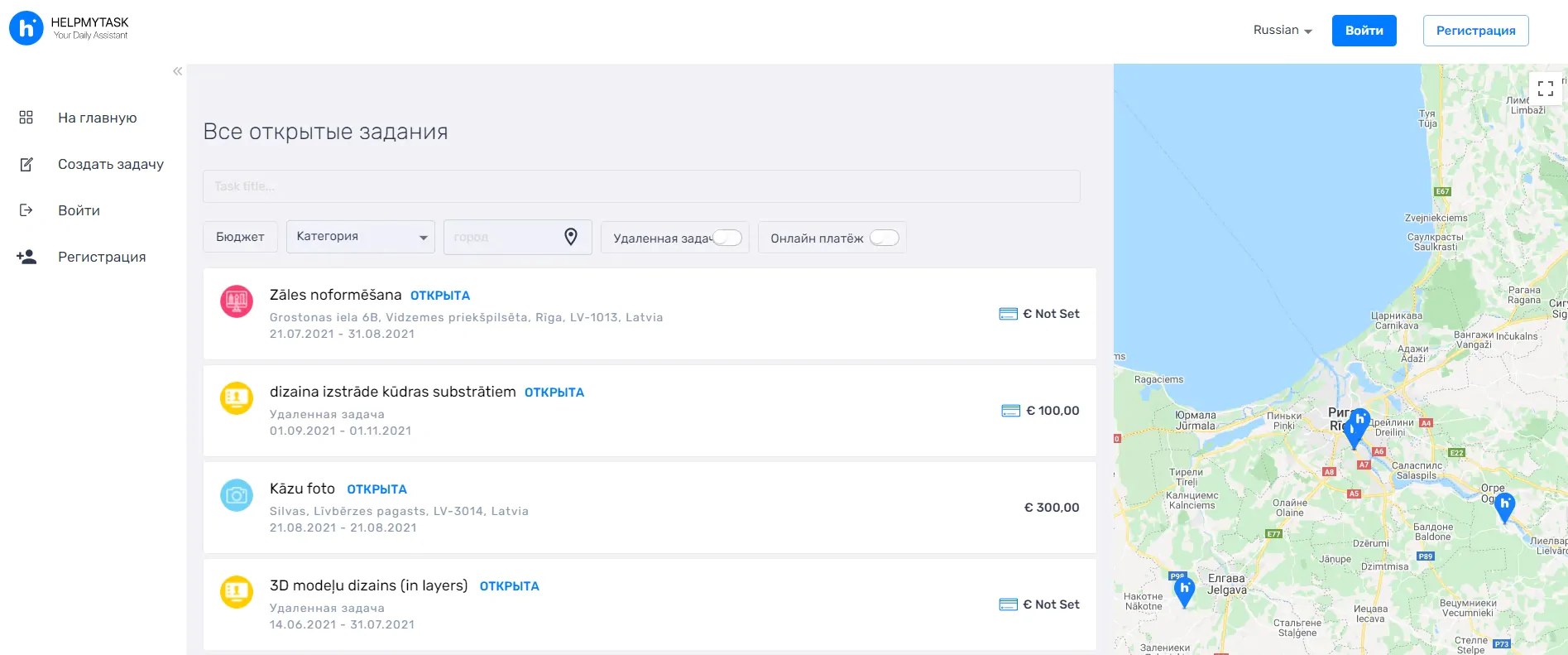The image size is (1568, 655).
Task: Expand the map to fullscreen
Action: click(1545, 88)
